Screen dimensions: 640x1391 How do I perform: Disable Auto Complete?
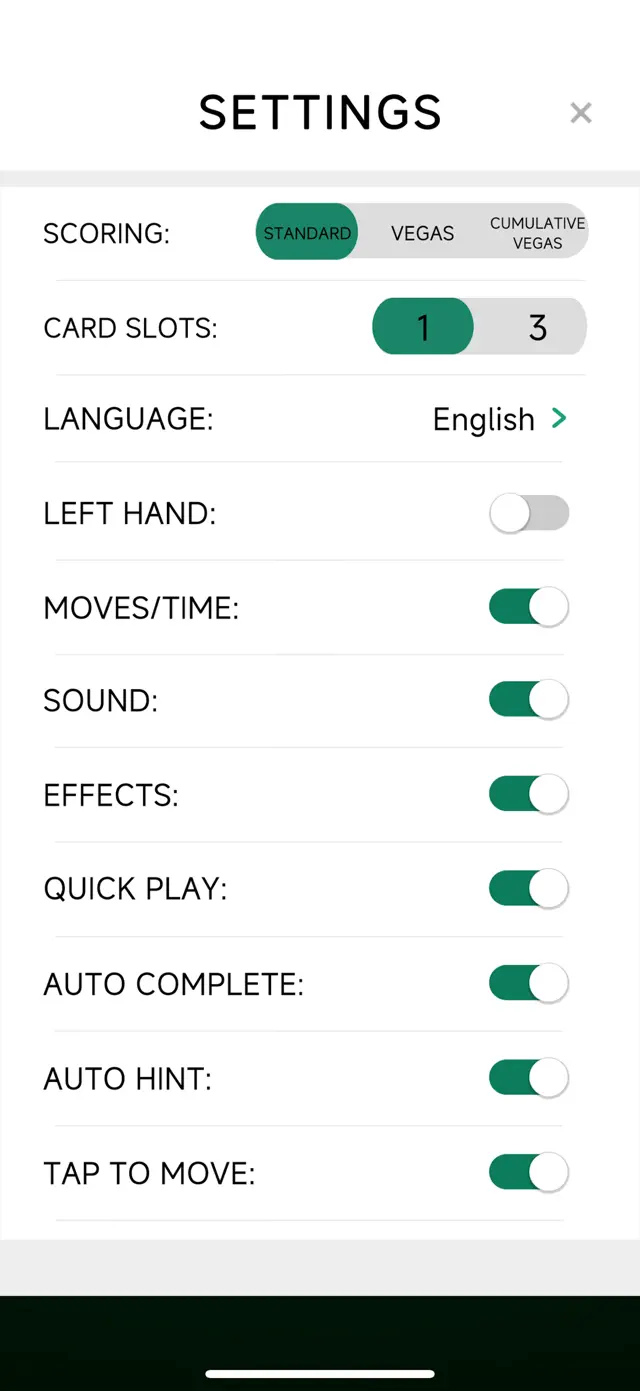click(x=529, y=982)
